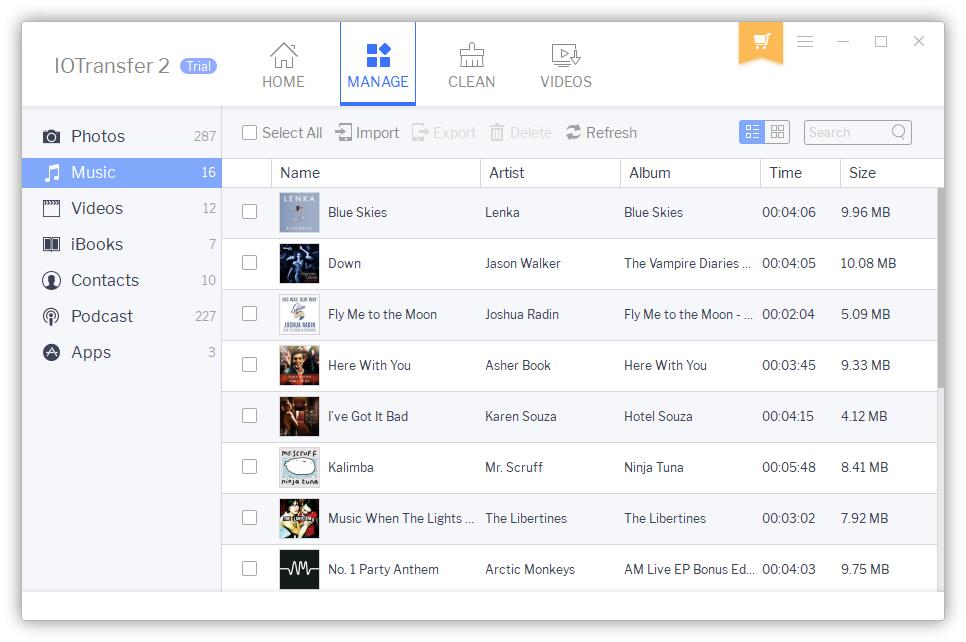Viewport: 966px width, 642px height.
Task: Open Photos in the sidebar
Action: pyautogui.click(x=98, y=136)
